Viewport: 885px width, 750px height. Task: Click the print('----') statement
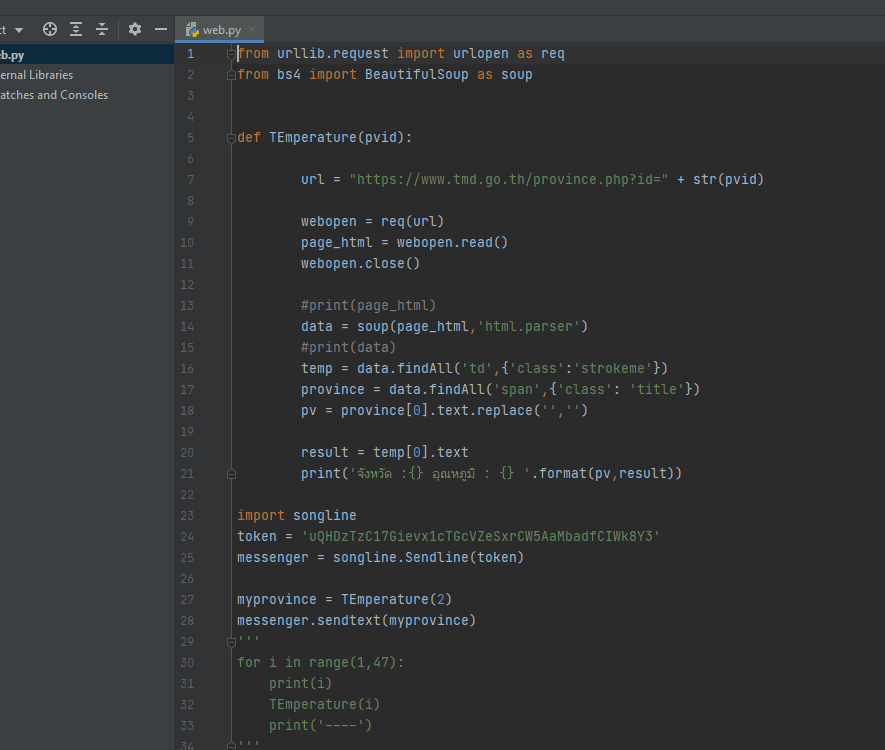321,725
